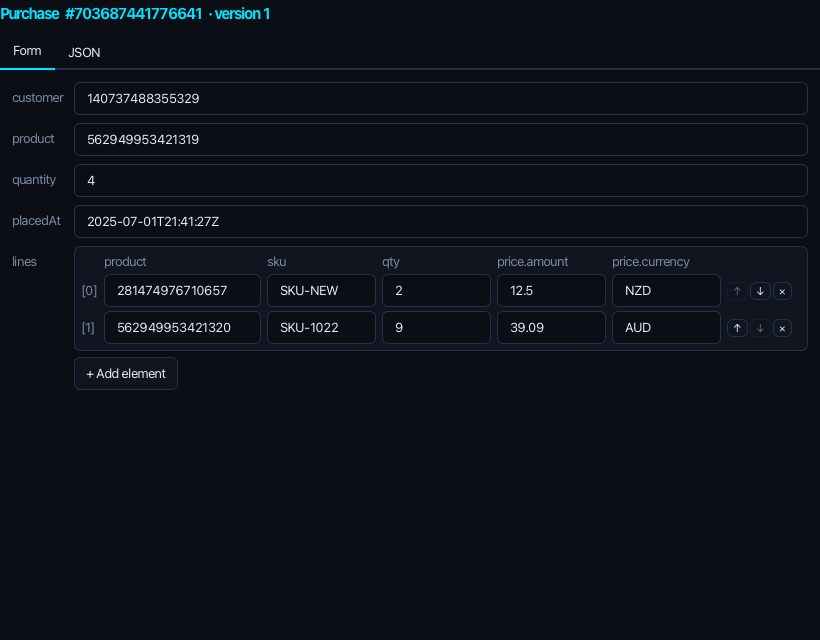The height and width of the screenshot is (640, 820).
Task: Remove line [0] with x icon
Action: click(x=782, y=291)
